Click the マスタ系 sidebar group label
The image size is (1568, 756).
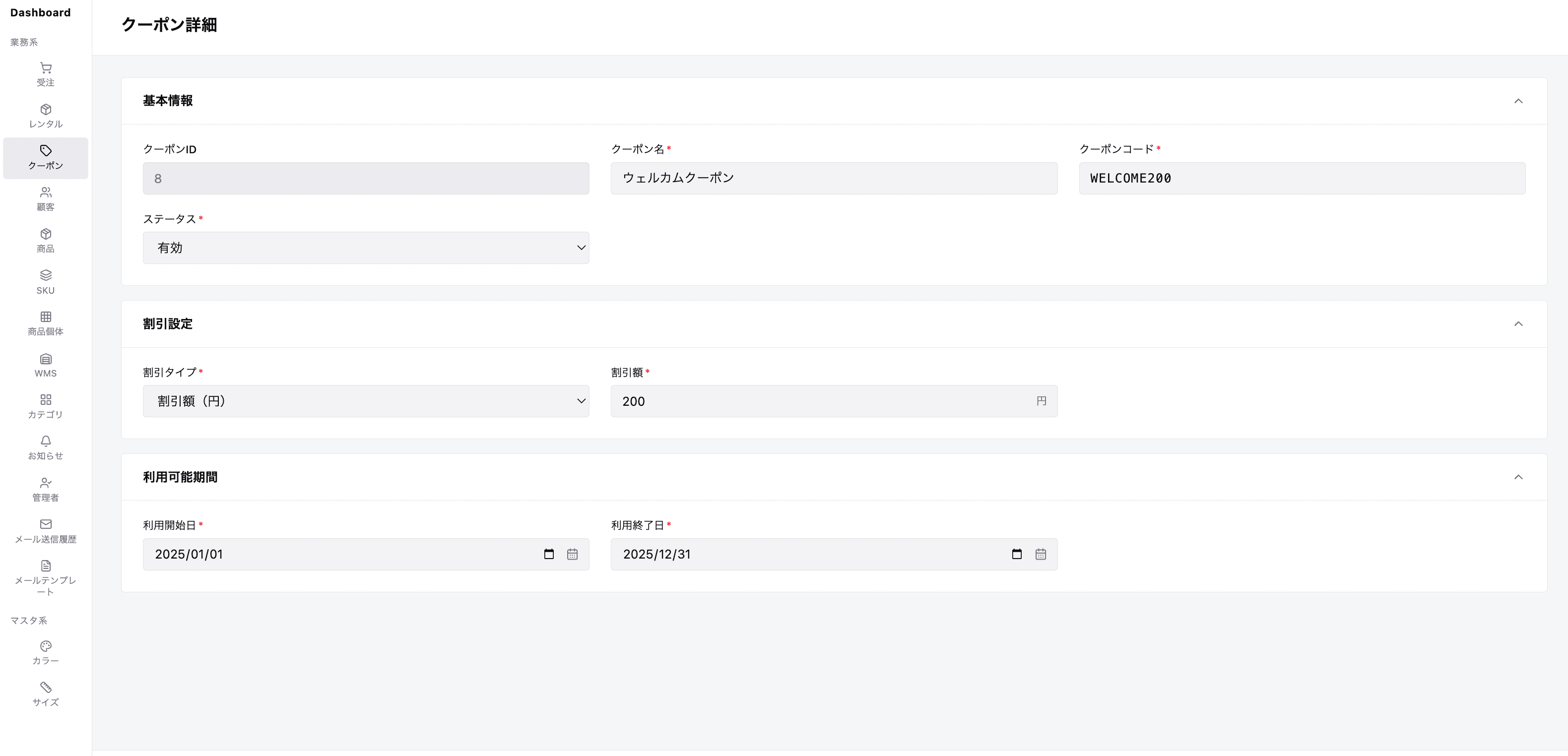tap(29, 621)
